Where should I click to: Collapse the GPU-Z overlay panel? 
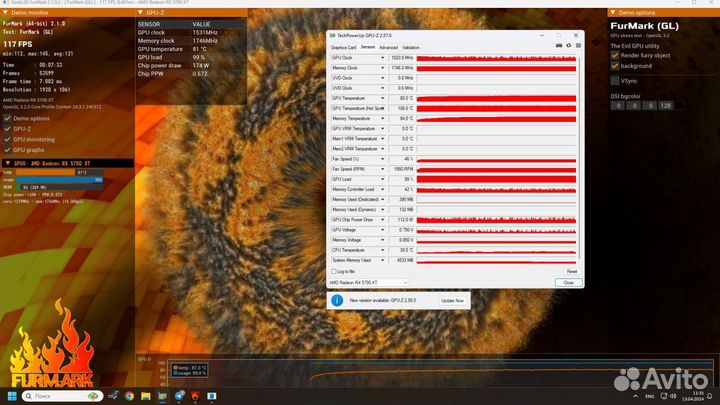pyautogui.click(x=141, y=12)
